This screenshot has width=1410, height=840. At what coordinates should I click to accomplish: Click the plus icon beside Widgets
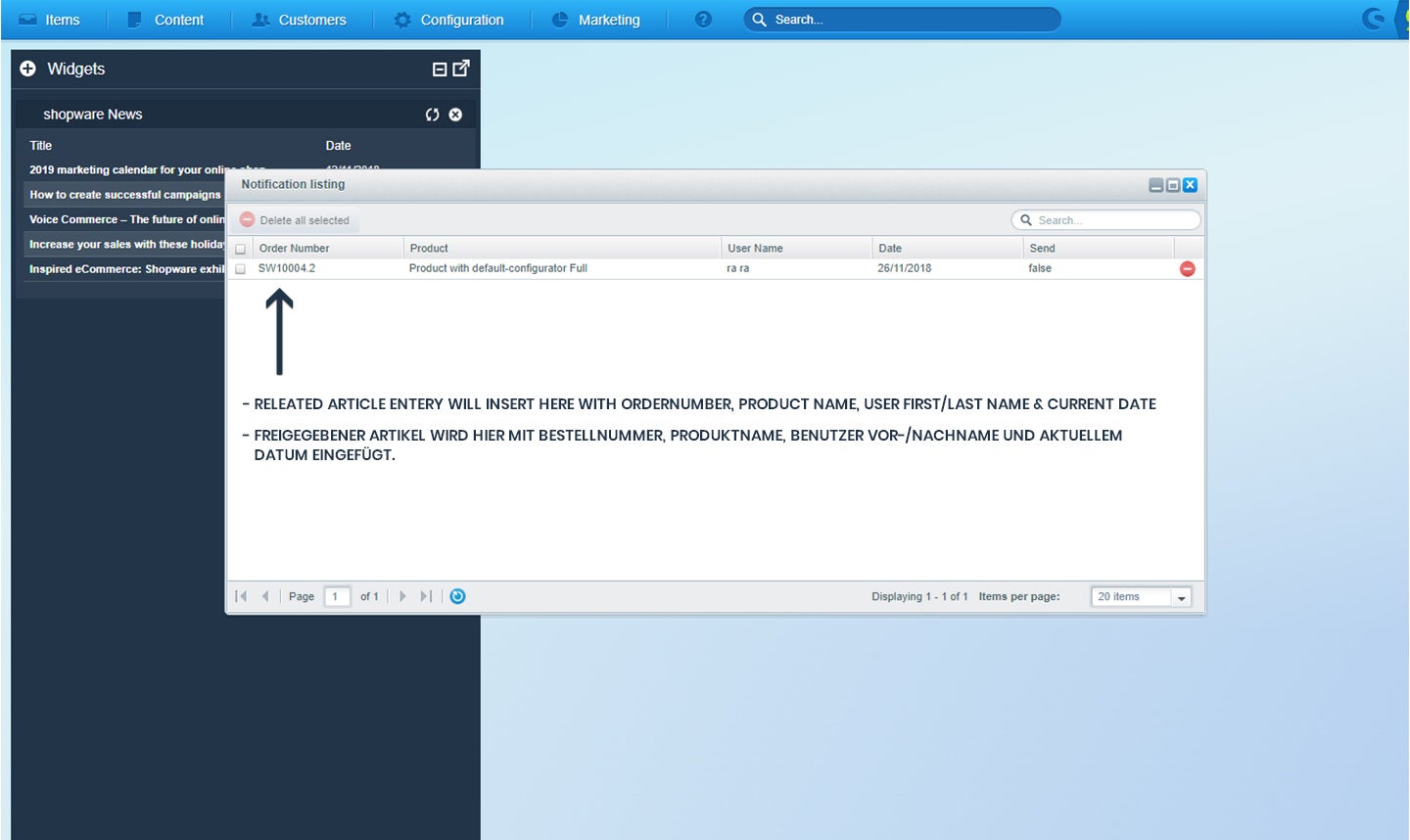tap(27, 69)
